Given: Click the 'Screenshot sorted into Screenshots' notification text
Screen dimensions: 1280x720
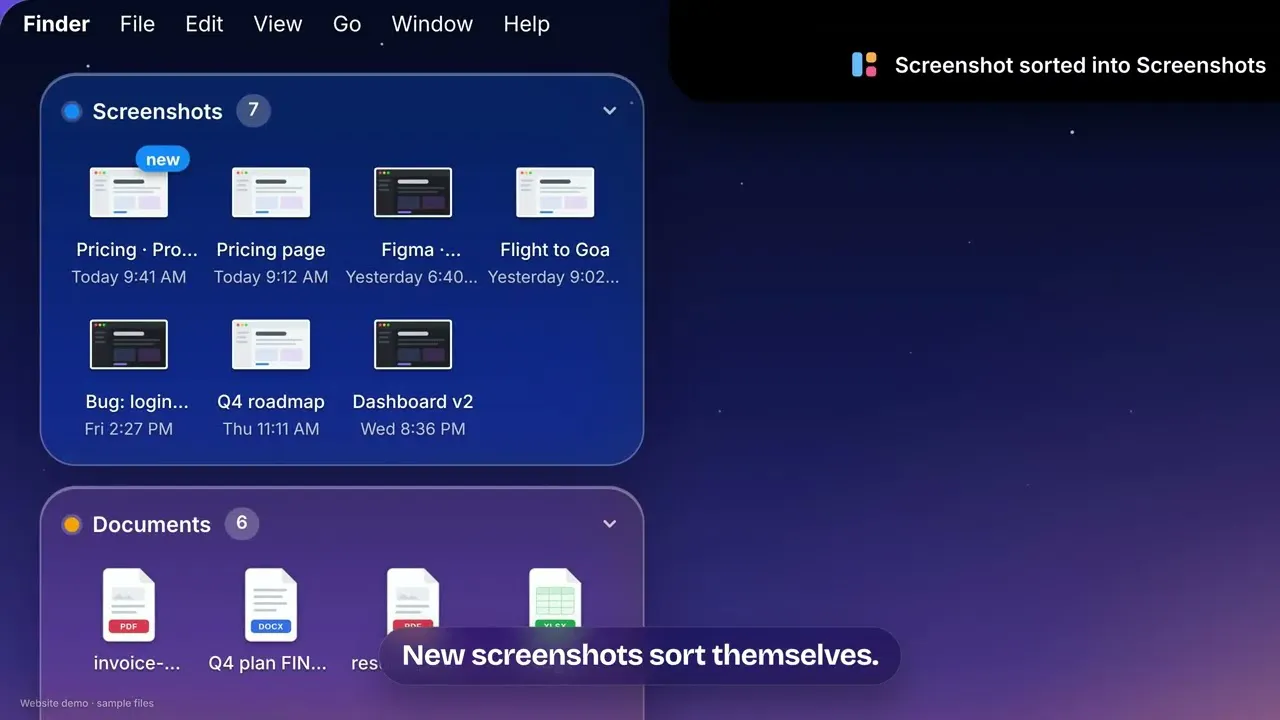Looking at the screenshot, I should point(1080,65).
